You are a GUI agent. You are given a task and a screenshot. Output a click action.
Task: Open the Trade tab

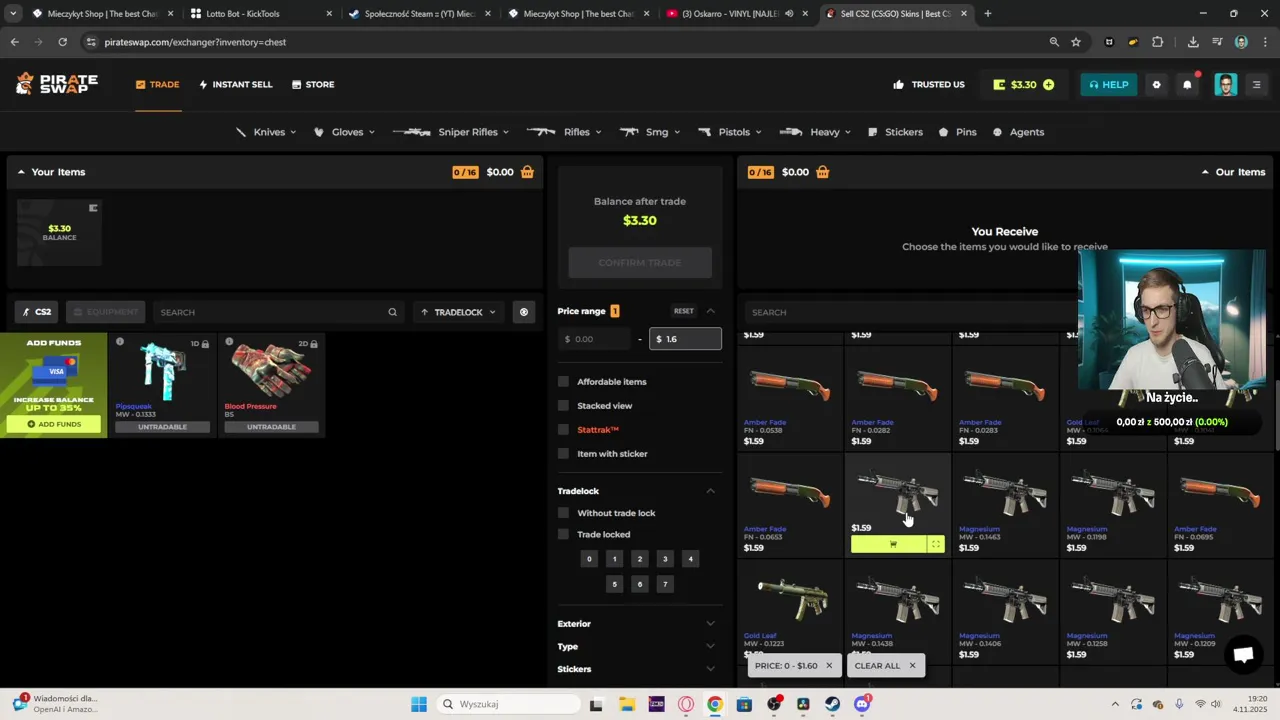point(158,84)
